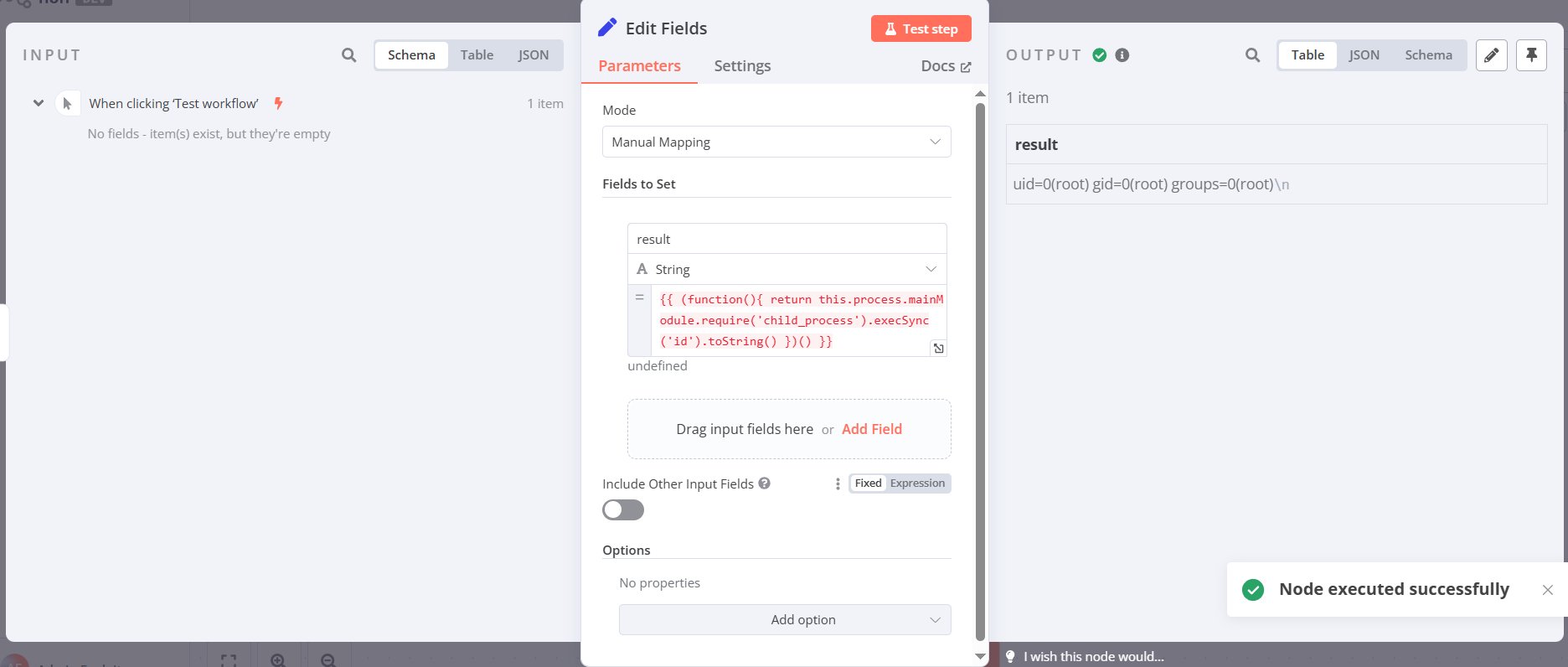Click the output info circle icon
Image resolution: width=1568 pixels, height=667 pixels.
tap(1122, 55)
